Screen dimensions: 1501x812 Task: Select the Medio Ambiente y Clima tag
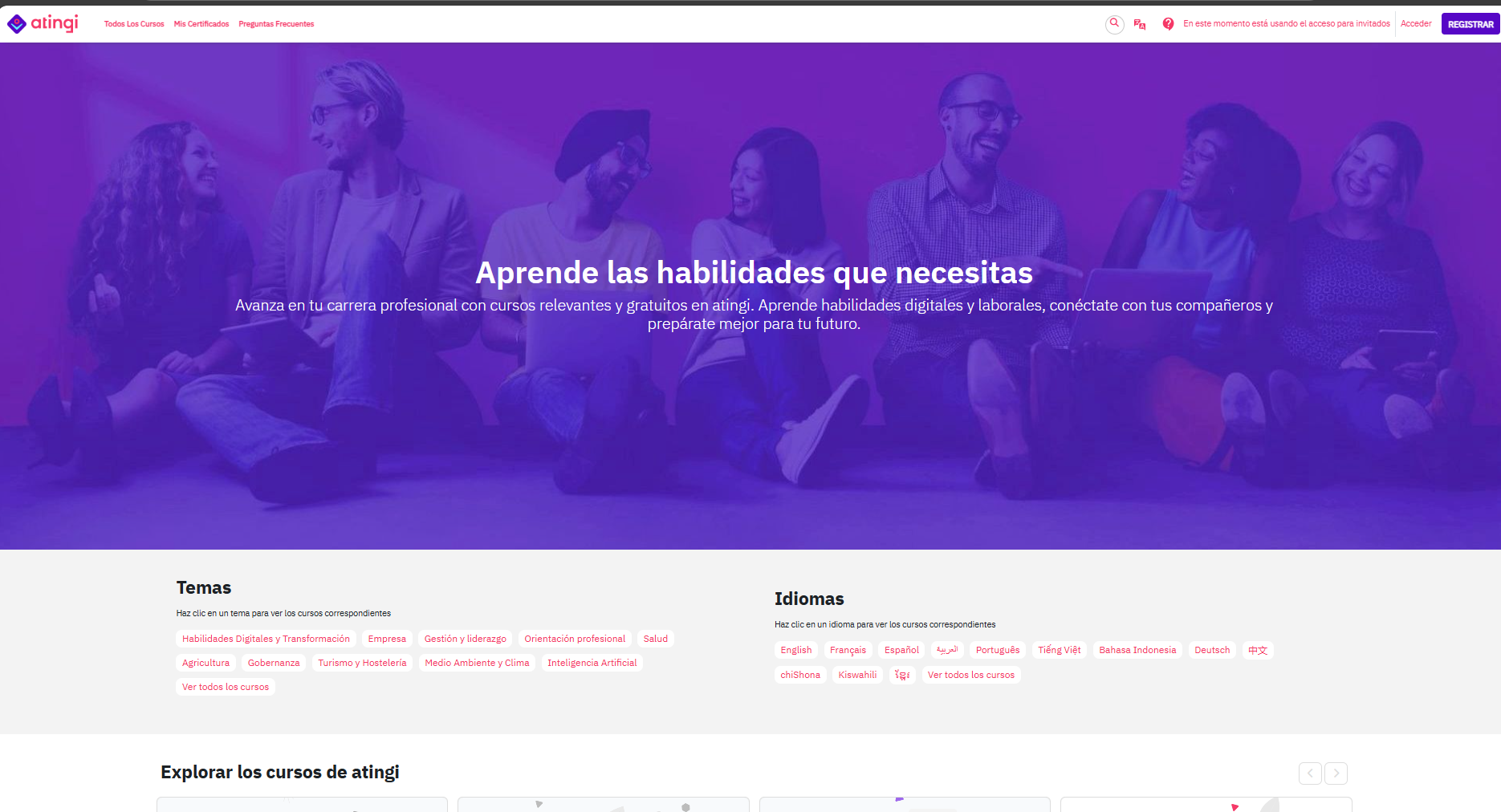477,663
